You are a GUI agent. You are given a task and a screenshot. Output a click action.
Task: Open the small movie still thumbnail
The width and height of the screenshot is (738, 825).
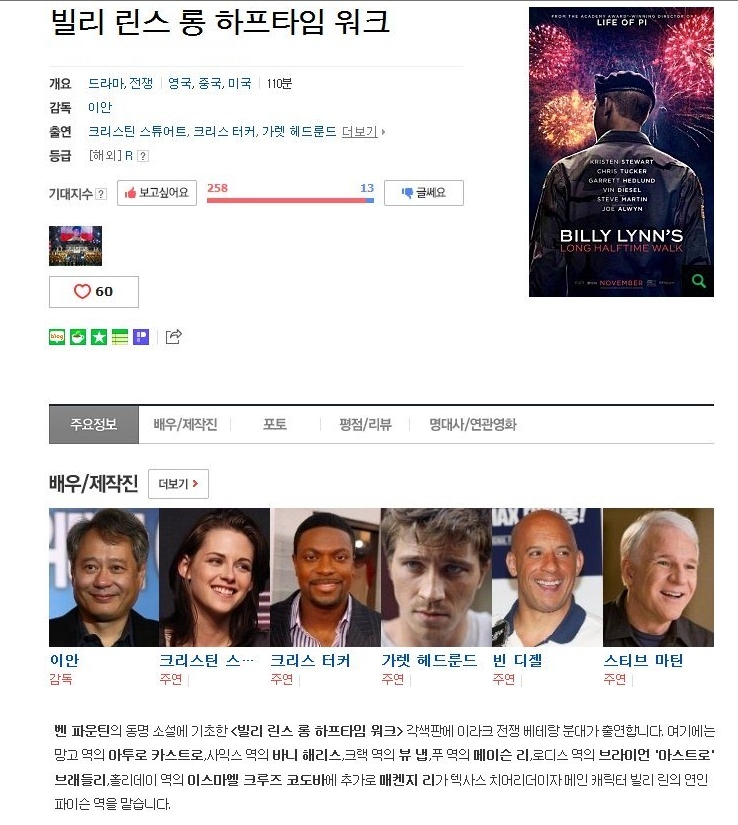[75, 246]
